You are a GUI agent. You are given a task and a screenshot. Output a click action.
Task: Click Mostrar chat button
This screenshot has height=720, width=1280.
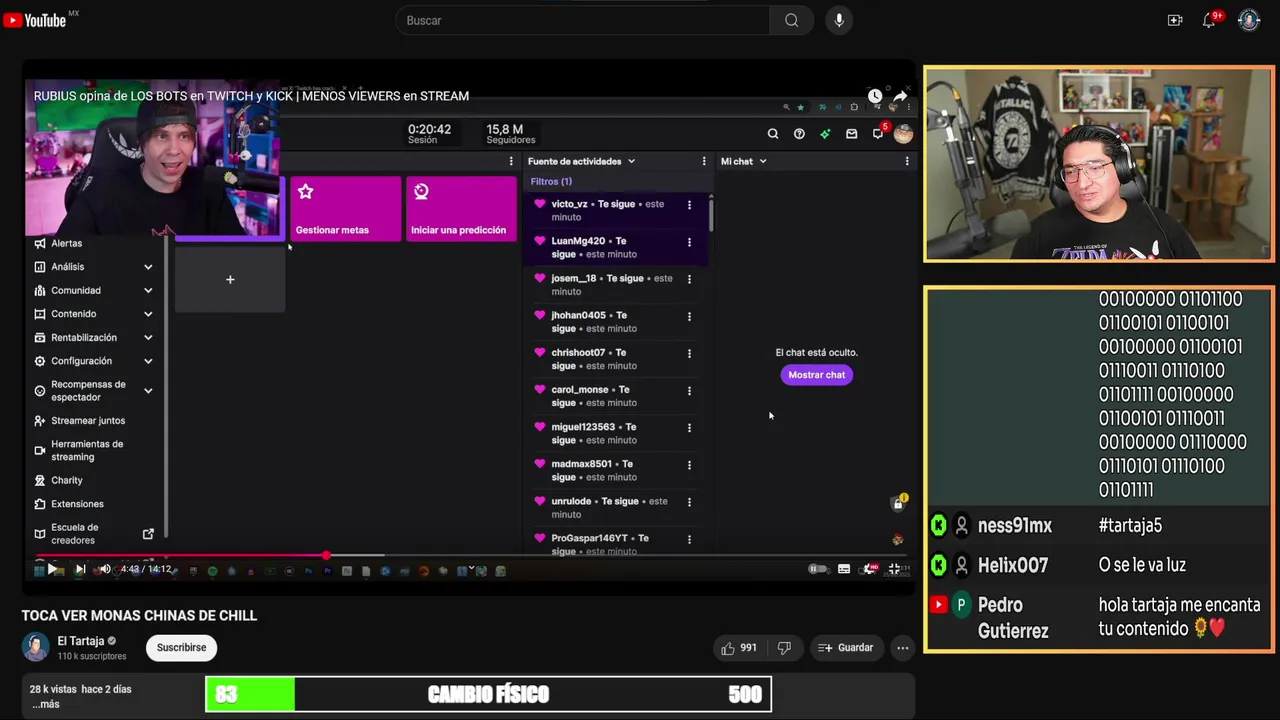tap(816, 375)
